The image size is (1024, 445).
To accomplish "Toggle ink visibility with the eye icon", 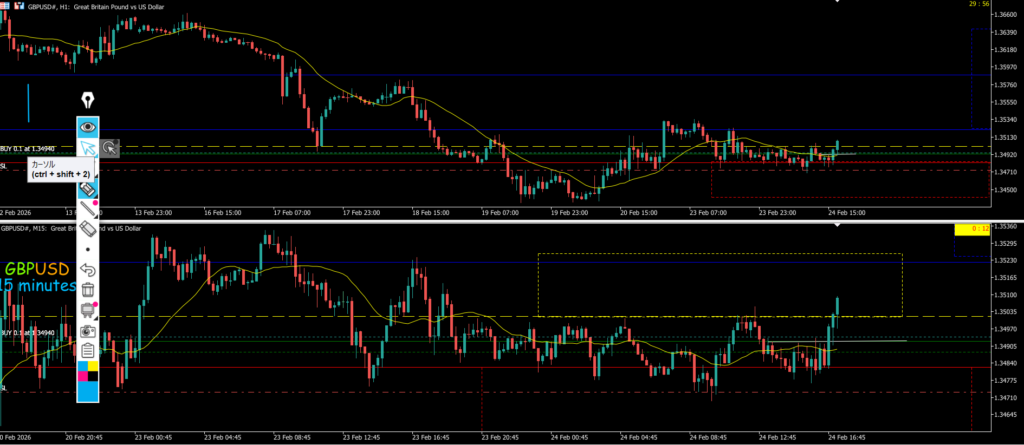I will (88, 127).
